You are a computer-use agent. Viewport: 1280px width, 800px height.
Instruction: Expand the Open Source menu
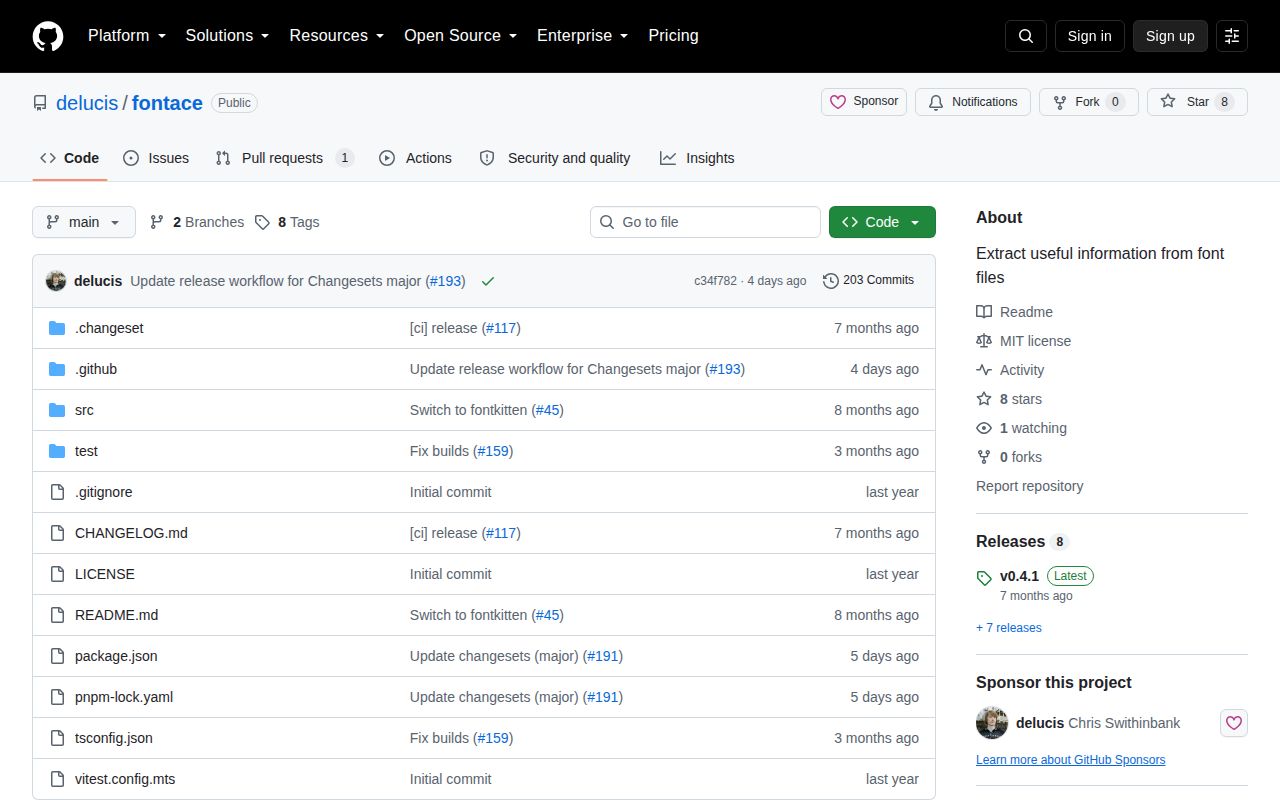(x=460, y=36)
